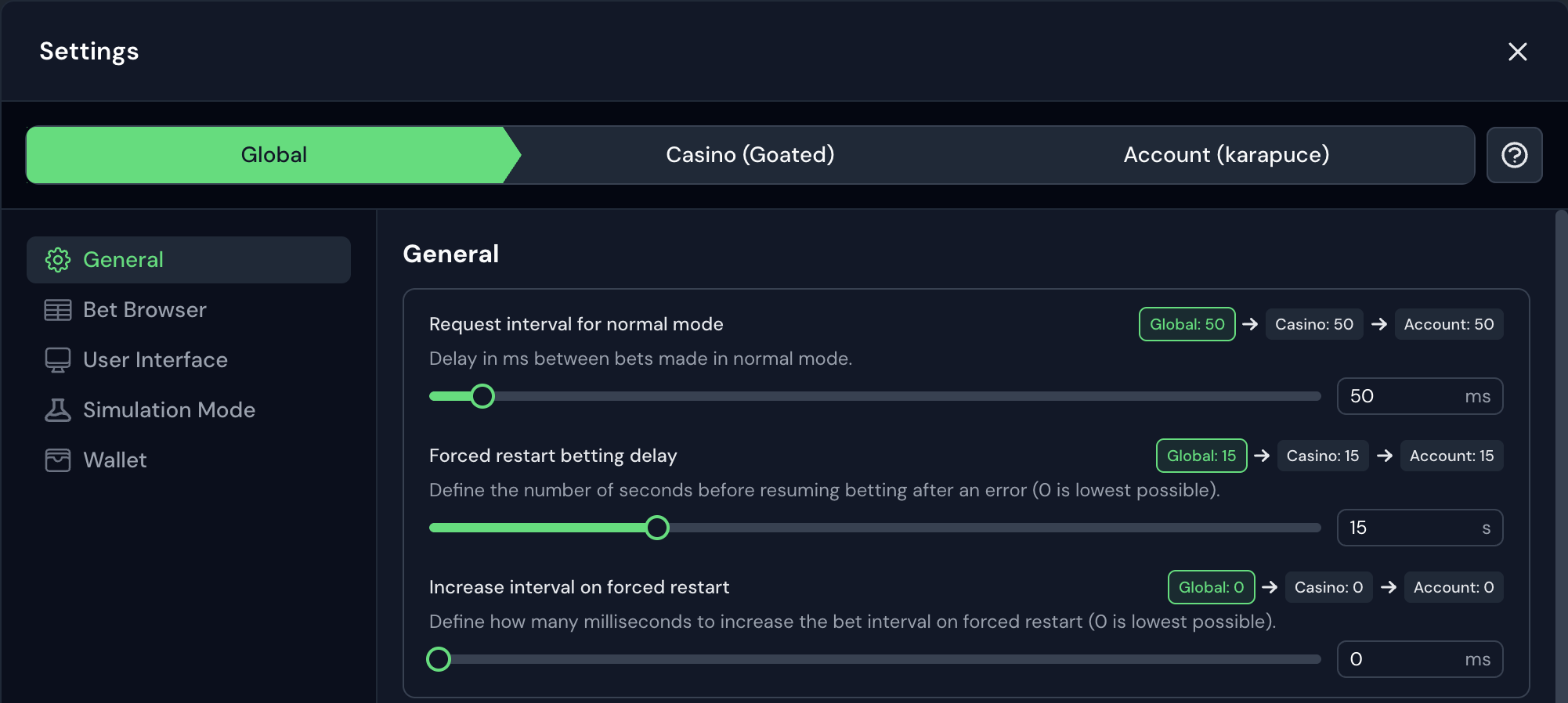Select the Global settings tab
Image resolution: width=1568 pixels, height=703 pixels.
(273, 155)
